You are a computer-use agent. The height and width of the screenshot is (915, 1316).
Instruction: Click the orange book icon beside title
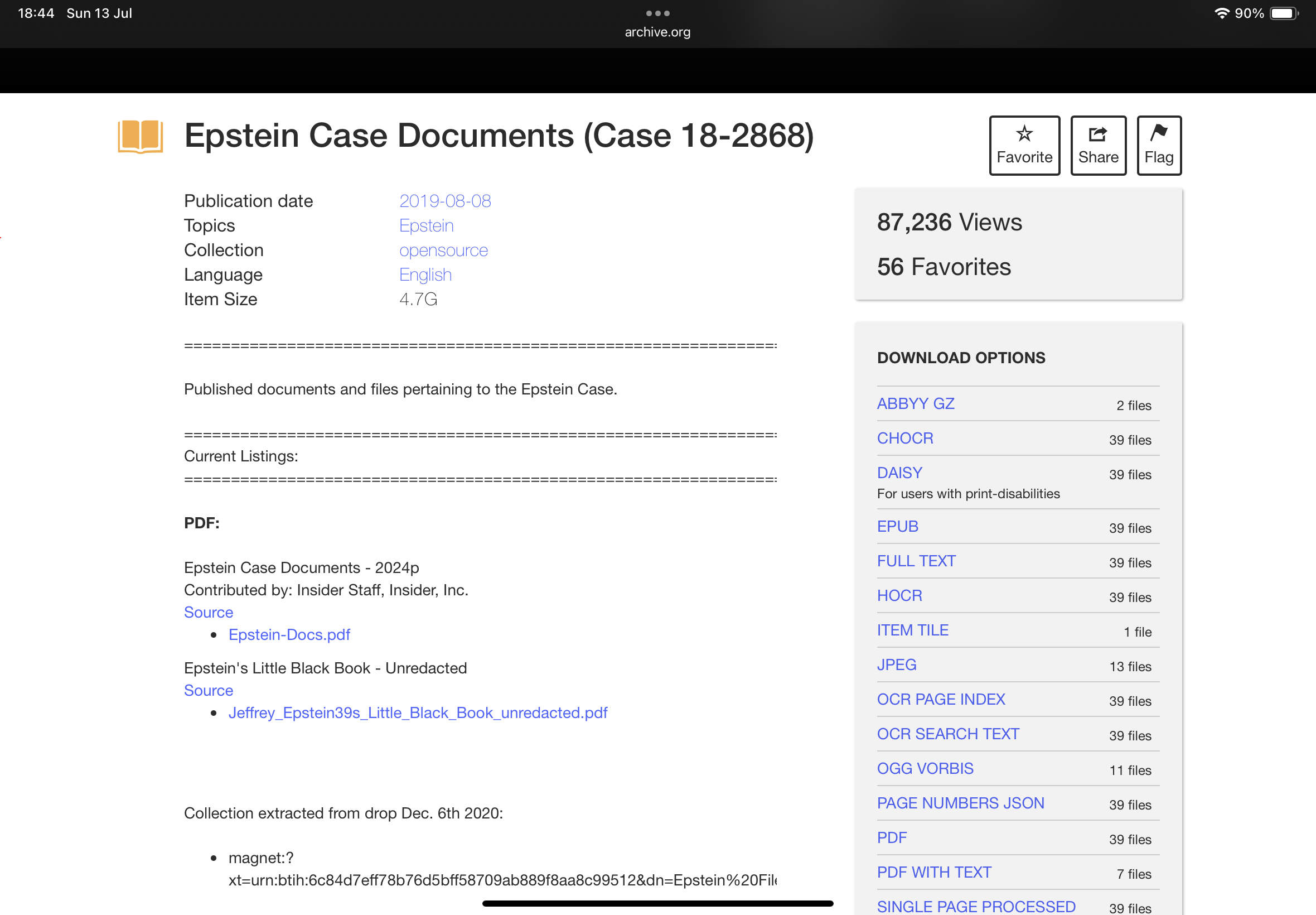tap(141, 137)
